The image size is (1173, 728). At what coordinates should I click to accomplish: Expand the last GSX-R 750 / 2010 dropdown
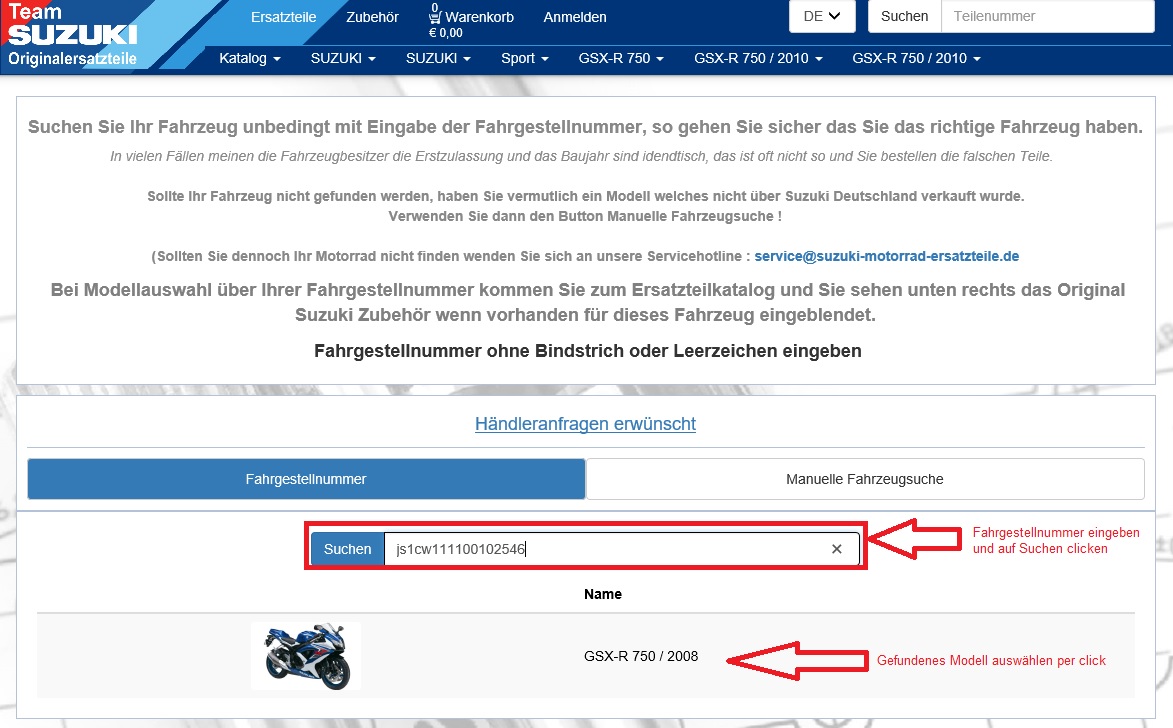pyautogui.click(x=916, y=58)
